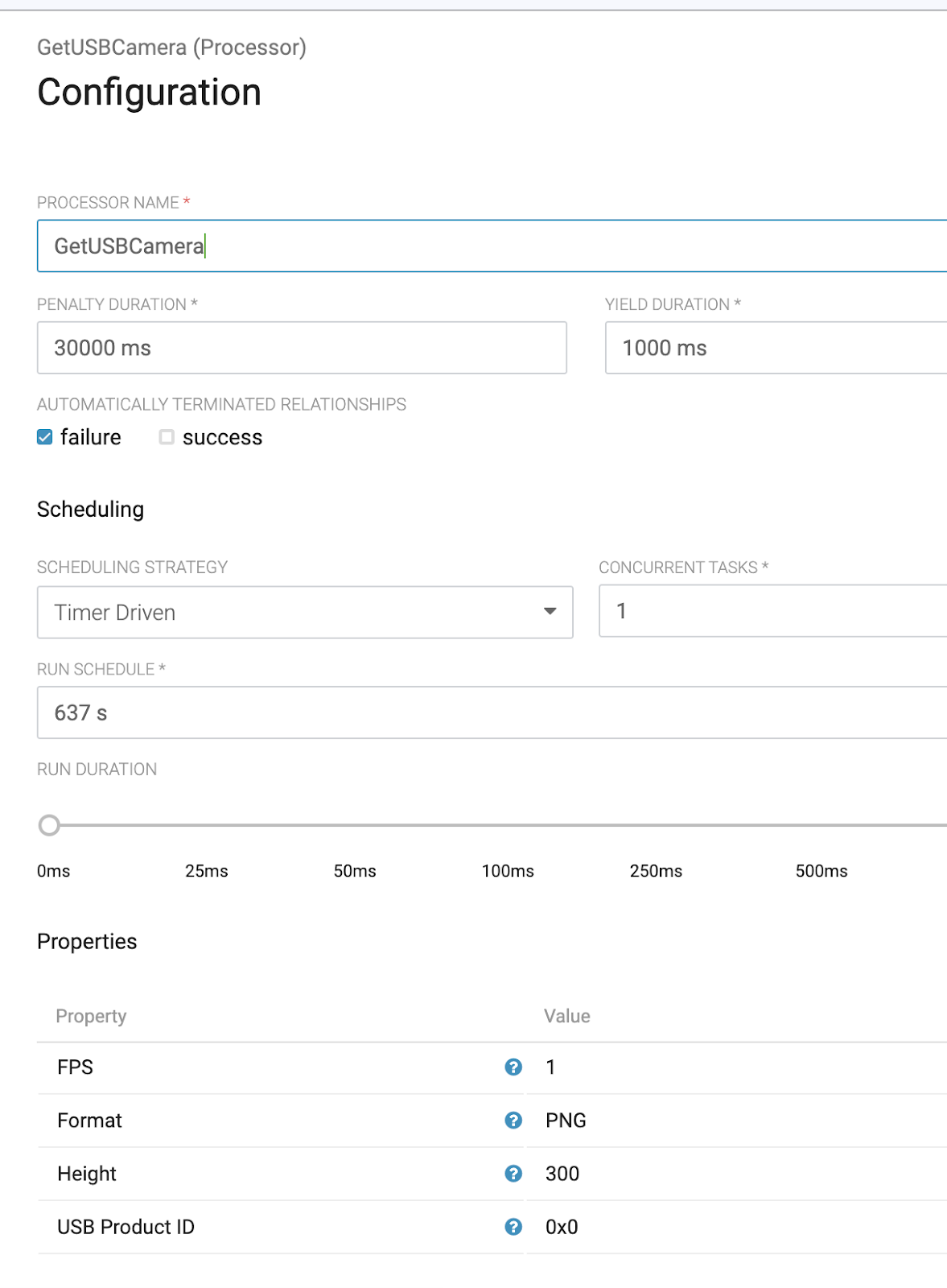Edit the USB Product ID value 0x0
Viewport: 947px width, 1288px height.
pos(562,1227)
